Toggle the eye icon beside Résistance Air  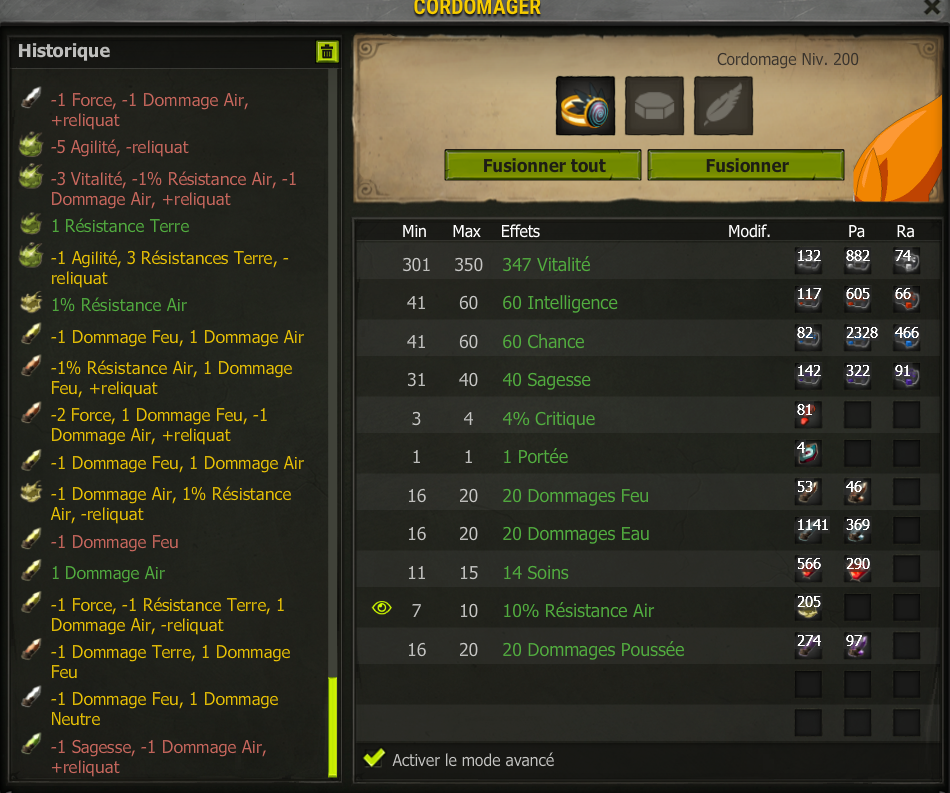(382, 608)
